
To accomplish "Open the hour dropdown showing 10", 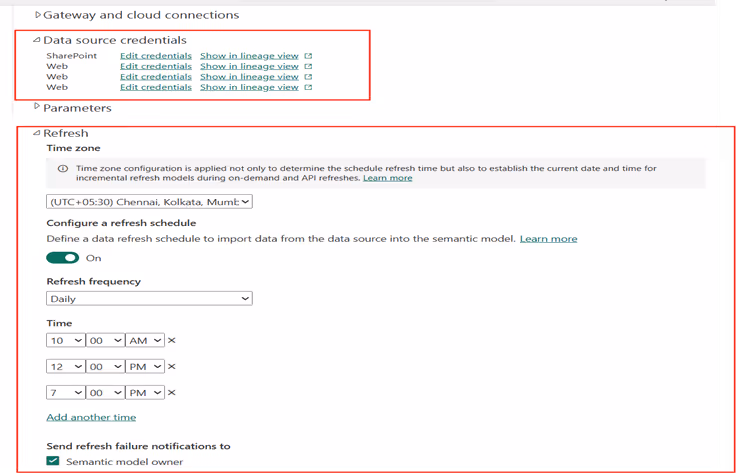I will pyautogui.click(x=66, y=340).
